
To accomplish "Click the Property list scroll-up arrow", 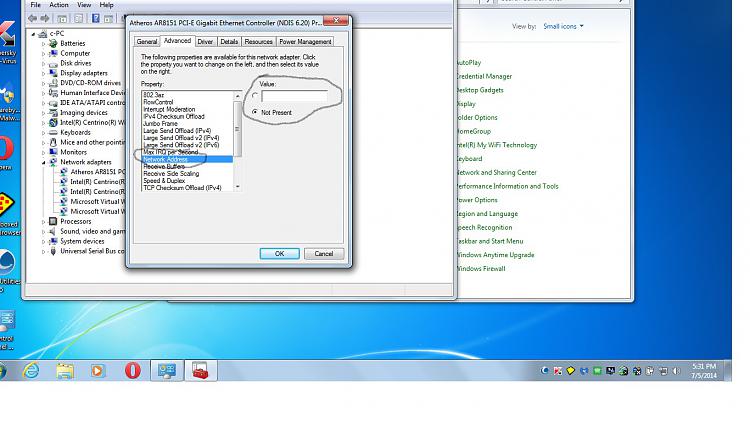I will click(238, 96).
